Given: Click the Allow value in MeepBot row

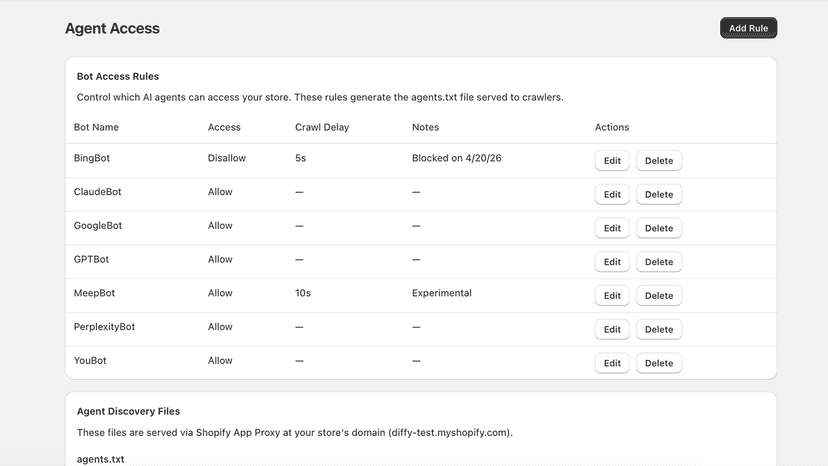Looking at the screenshot, I should click(220, 293).
